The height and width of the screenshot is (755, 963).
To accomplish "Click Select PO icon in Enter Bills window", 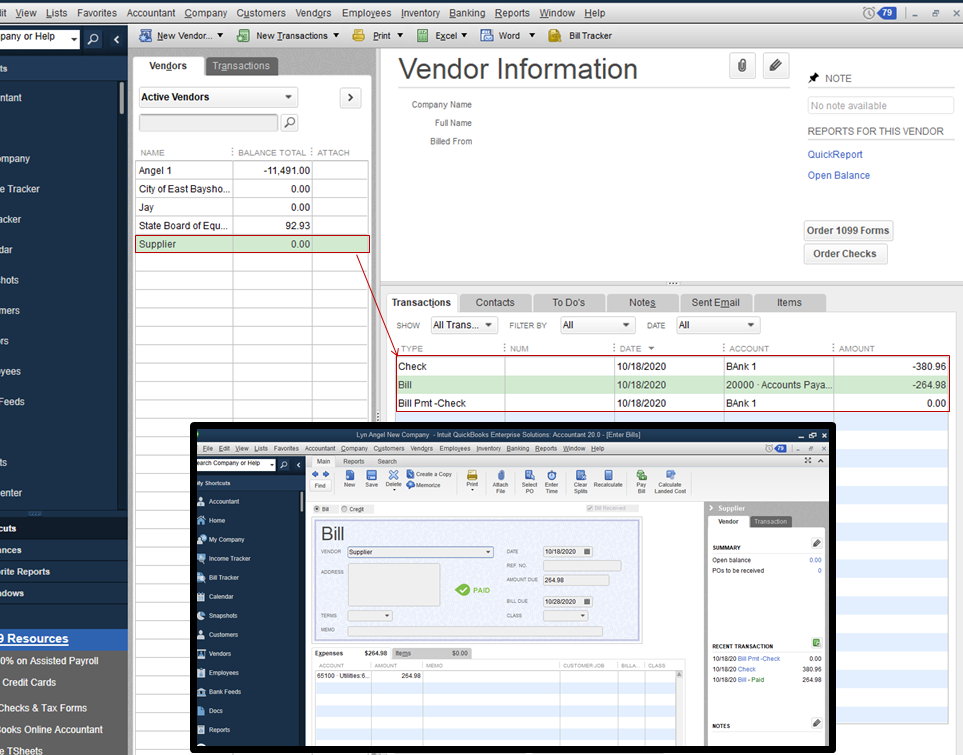I will [x=529, y=482].
